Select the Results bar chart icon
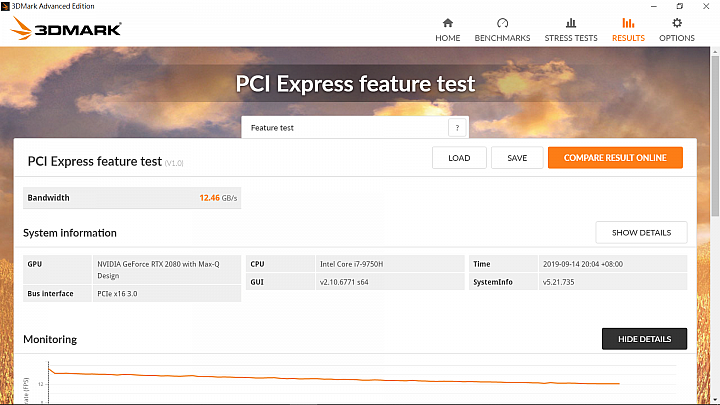Screen dimensions: 720x405 [x=628, y=23]
